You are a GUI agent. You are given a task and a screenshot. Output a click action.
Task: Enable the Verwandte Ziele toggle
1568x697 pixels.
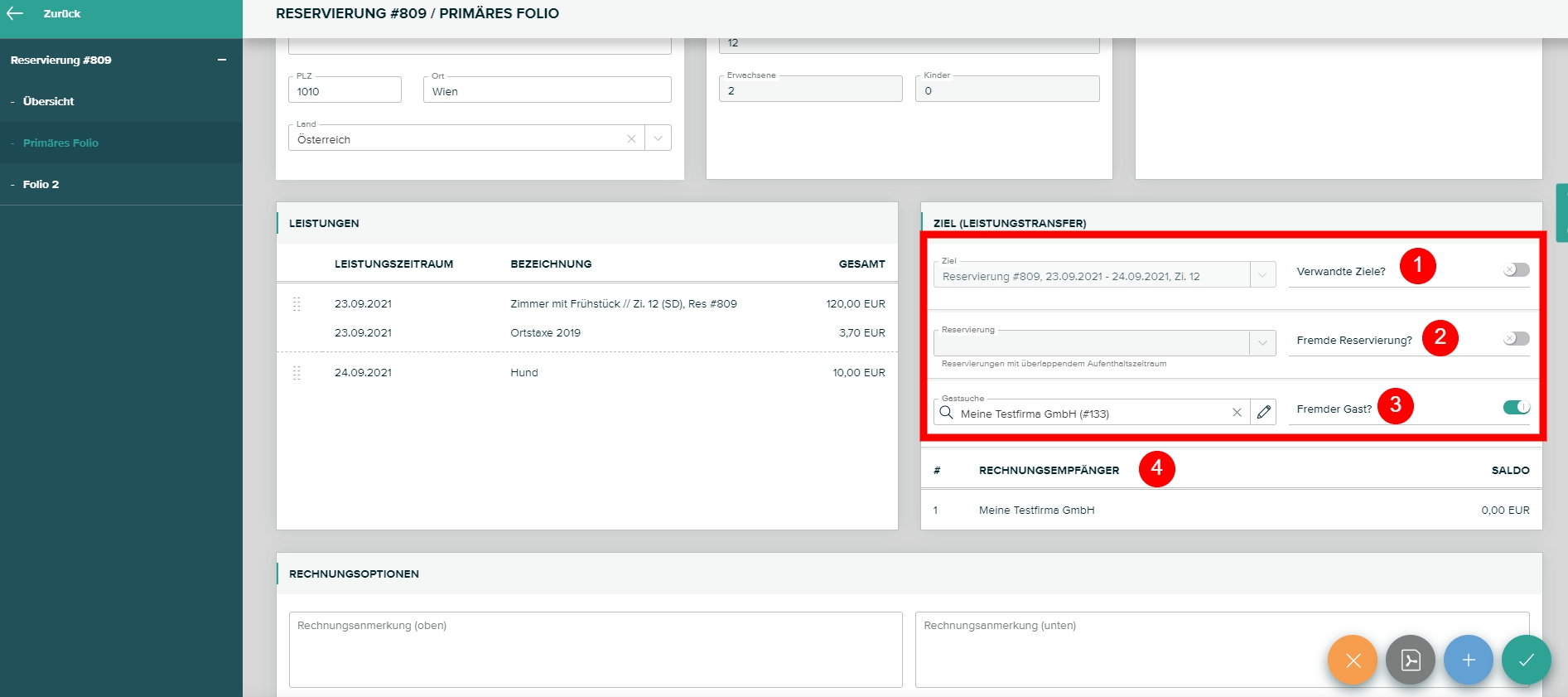(x=1516, y=270)
